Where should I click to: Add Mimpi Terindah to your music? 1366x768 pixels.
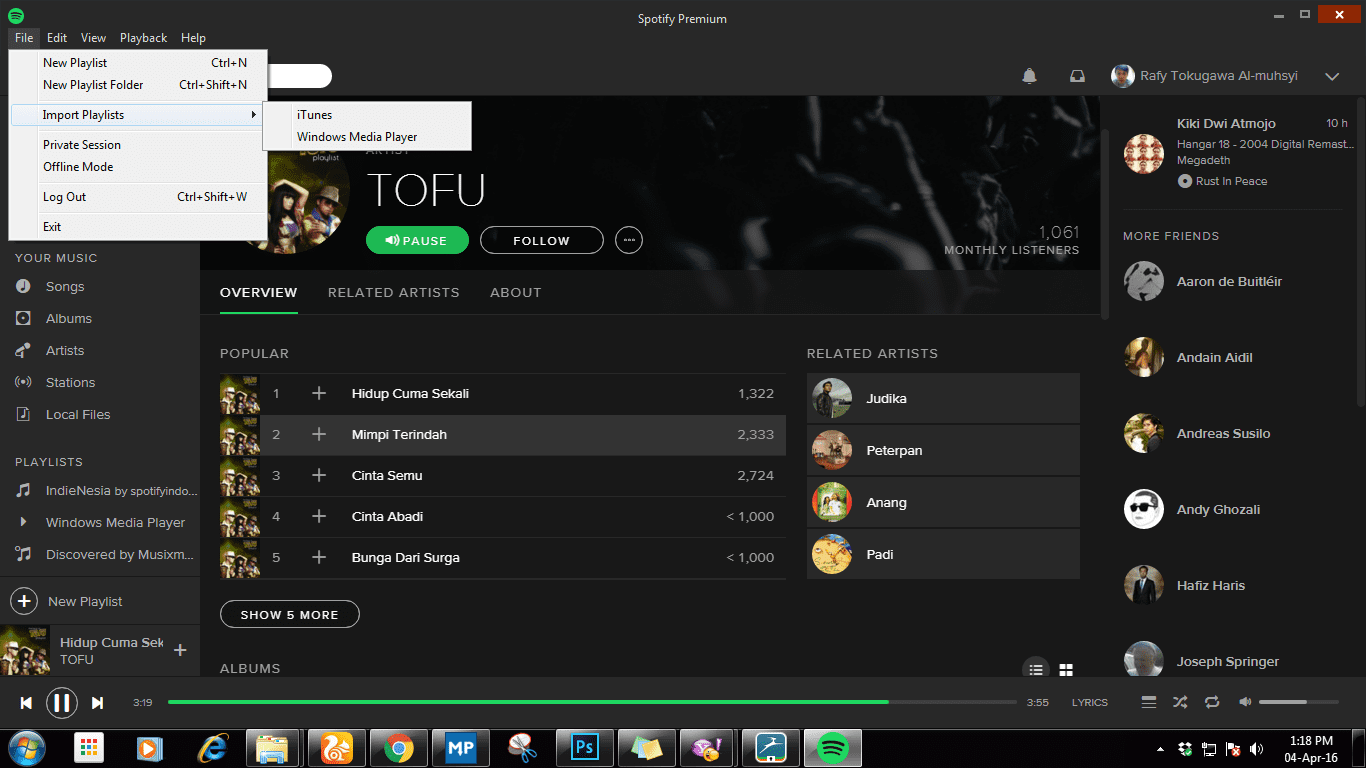319,434
